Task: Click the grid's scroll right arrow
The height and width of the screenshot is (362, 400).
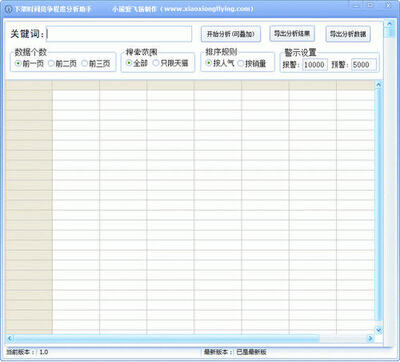Action: pyautogui.click(x=370, y=338)
